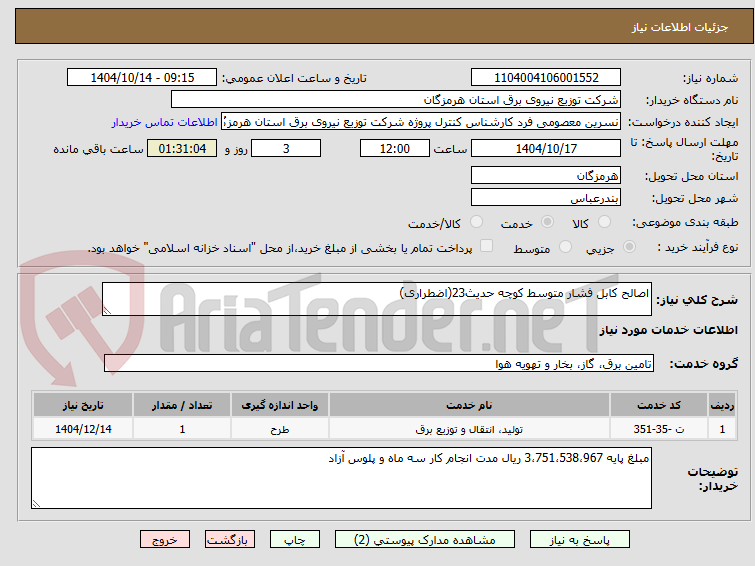Click the remaining time field 01:31:04

(x=182, y=148)
